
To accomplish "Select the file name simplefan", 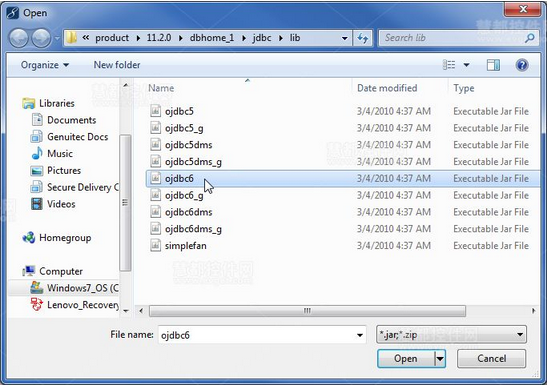I will (x=186, y=246).
